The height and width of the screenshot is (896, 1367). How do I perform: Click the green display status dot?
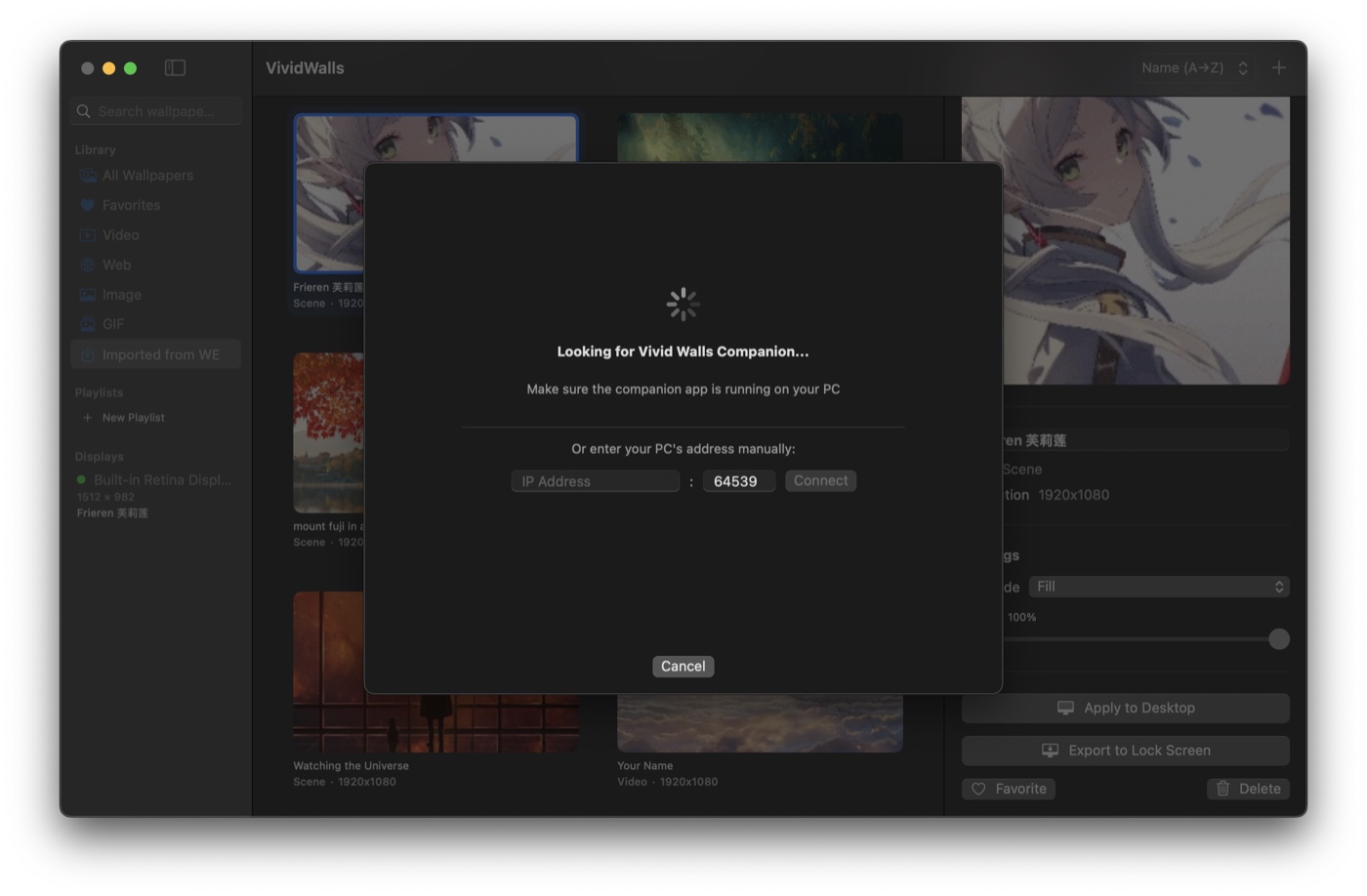click(82, 480)
